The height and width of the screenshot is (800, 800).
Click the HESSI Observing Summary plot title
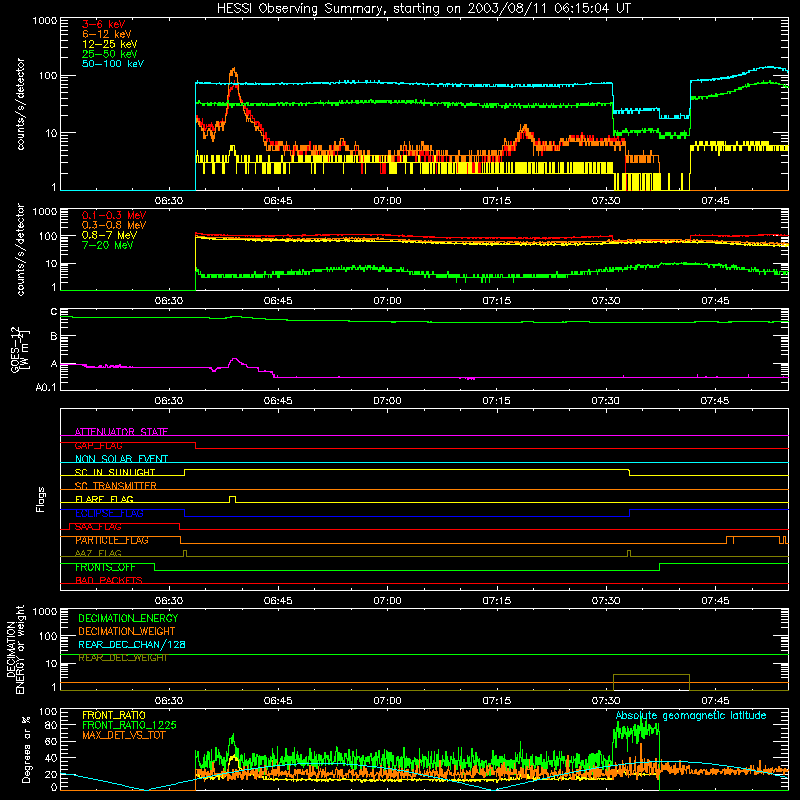[x=423, y=9]
